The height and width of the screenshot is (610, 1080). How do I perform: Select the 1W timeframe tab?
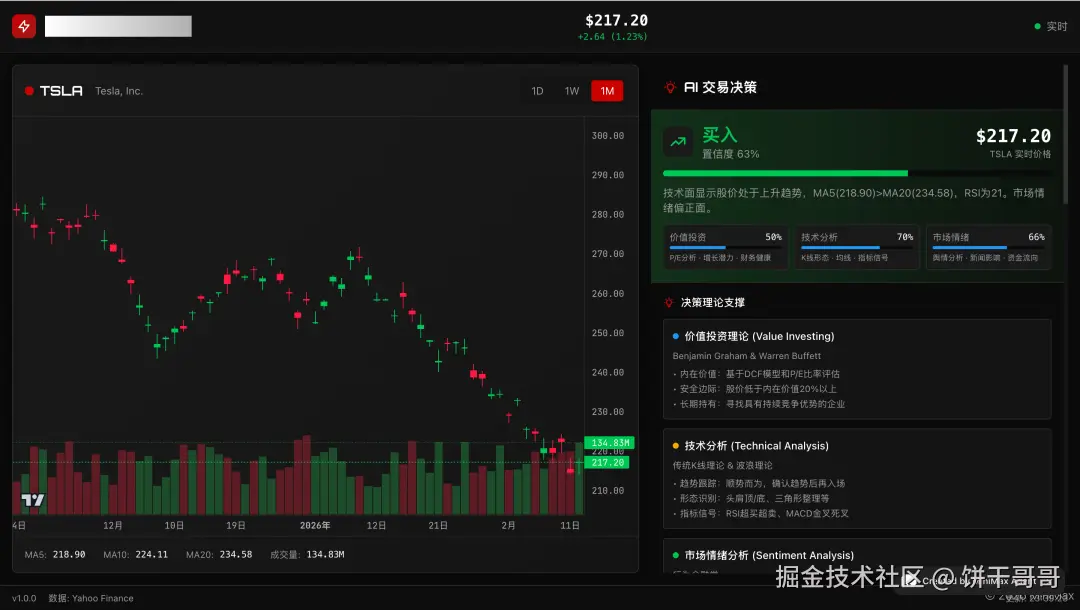(572, 91)
